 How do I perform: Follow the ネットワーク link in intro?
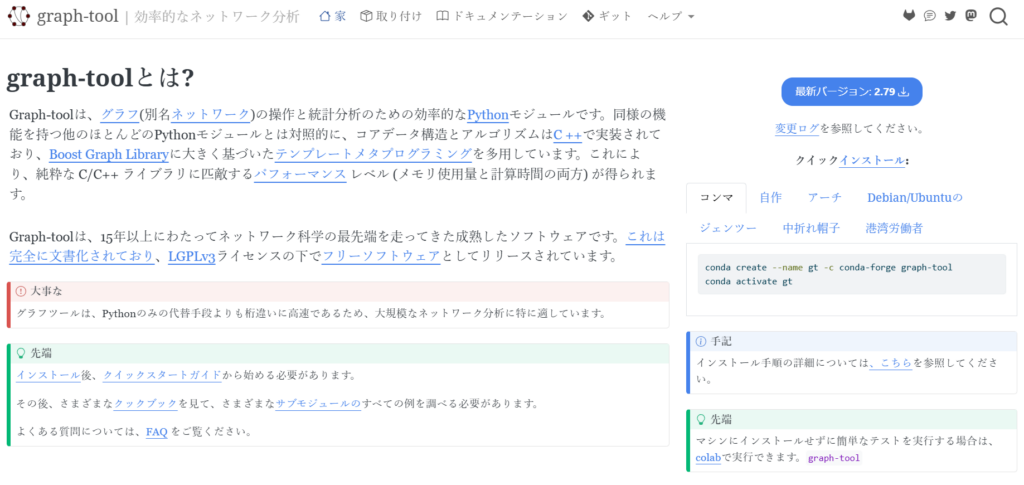pos(210,116)
